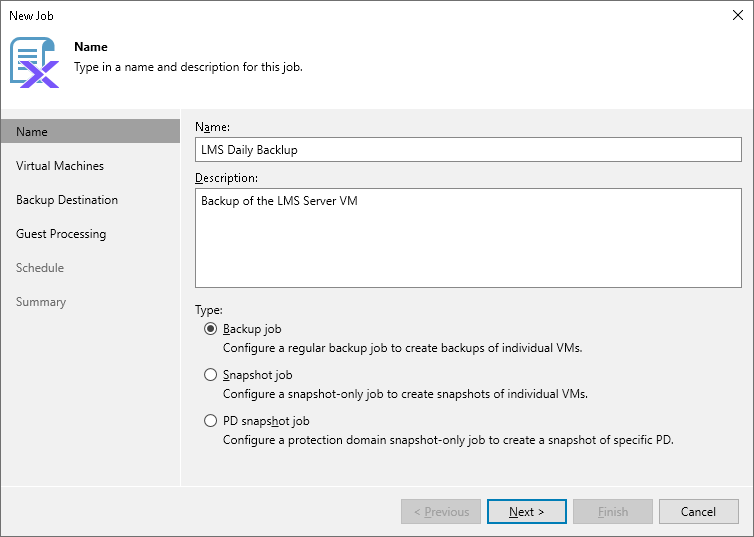The image size is (754, 537).
Task: Click the Snapshot job description text
Action: (405, 394)
